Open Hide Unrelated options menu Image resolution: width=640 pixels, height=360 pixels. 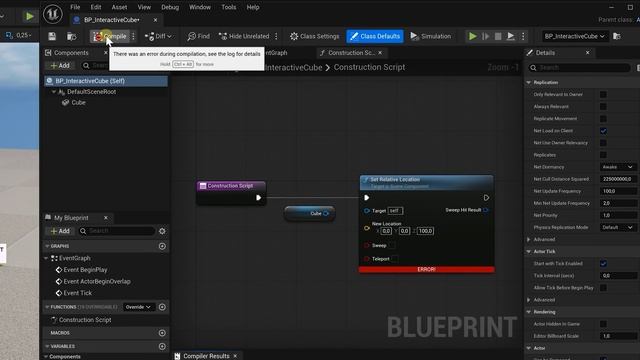(276, 36)
